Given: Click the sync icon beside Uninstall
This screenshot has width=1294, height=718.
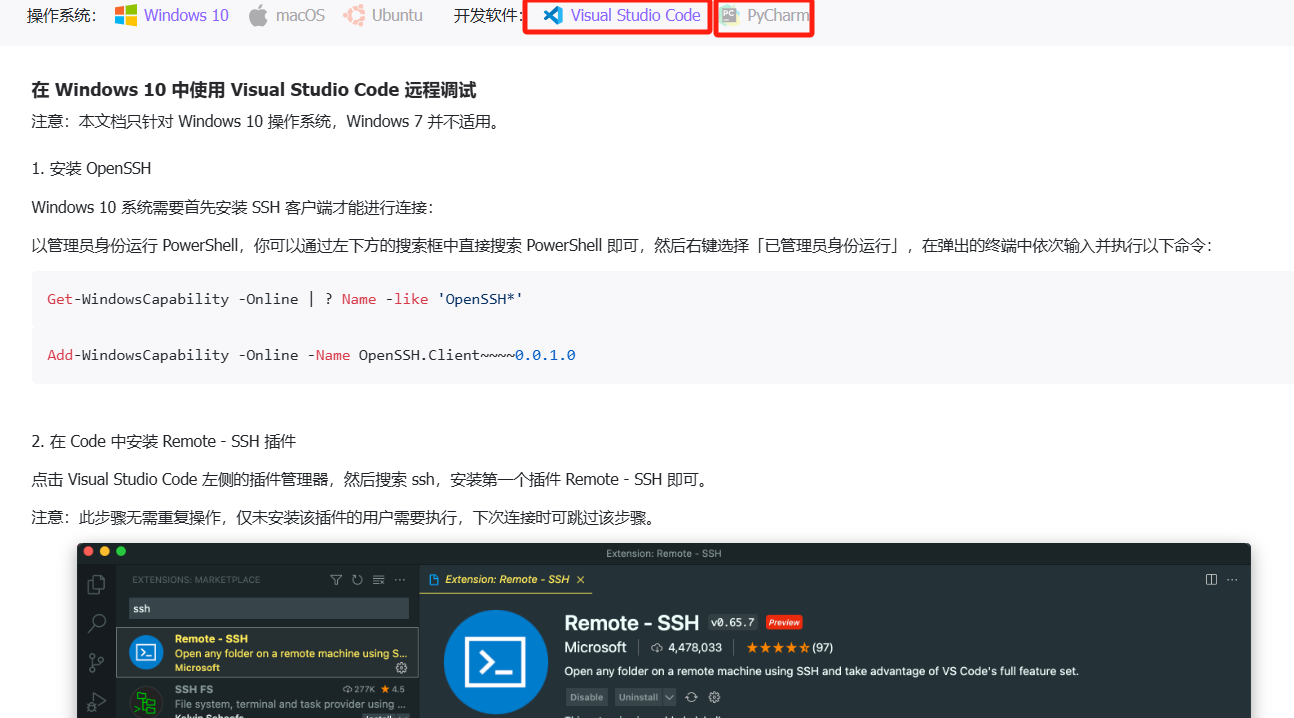Looking at the screenshot, I should coord(692,697).
